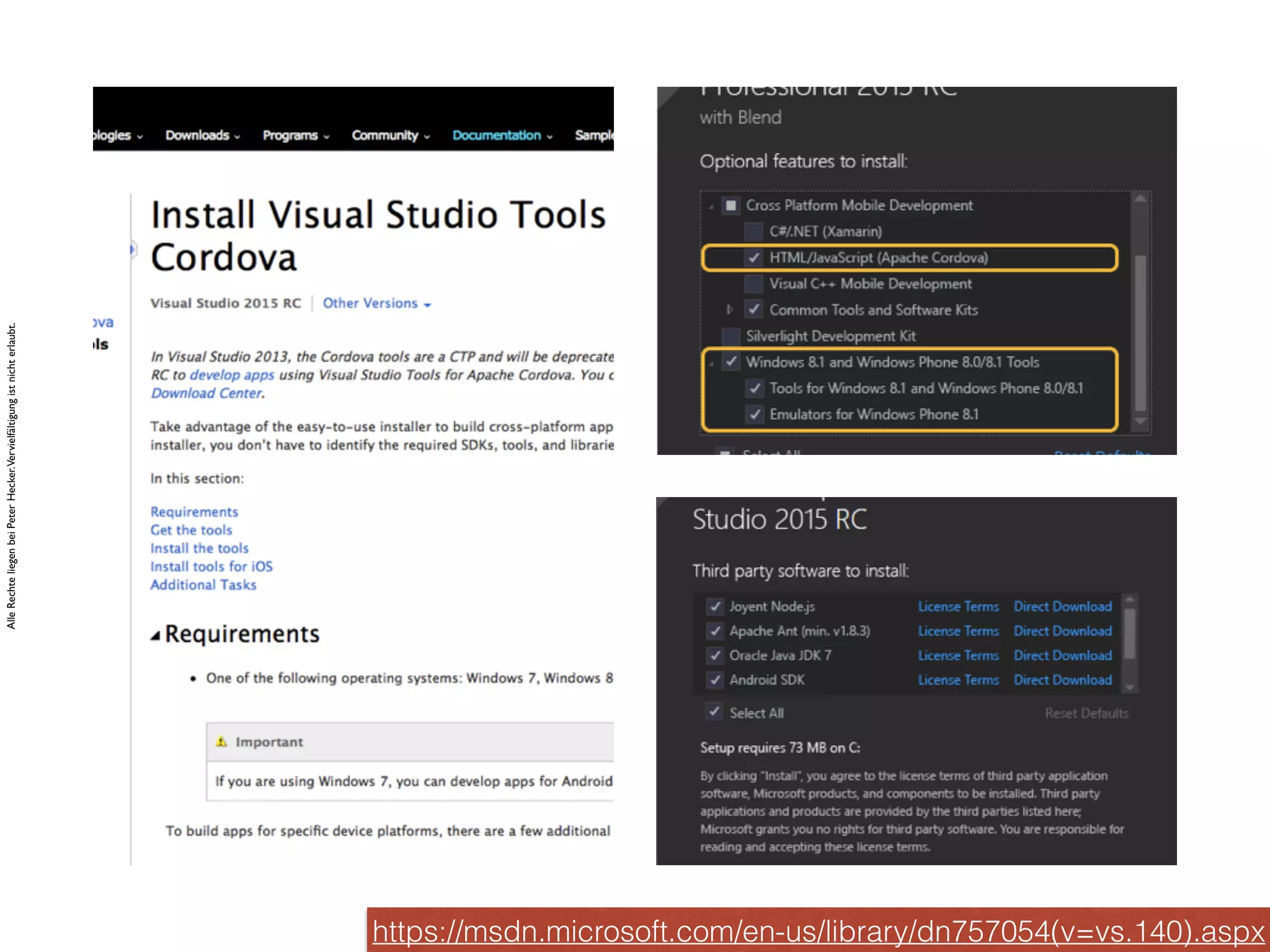Screen dimensions: 1270x952
Task: Click Direct Download for Apache Ant
Action: [x=1063, y=631]
